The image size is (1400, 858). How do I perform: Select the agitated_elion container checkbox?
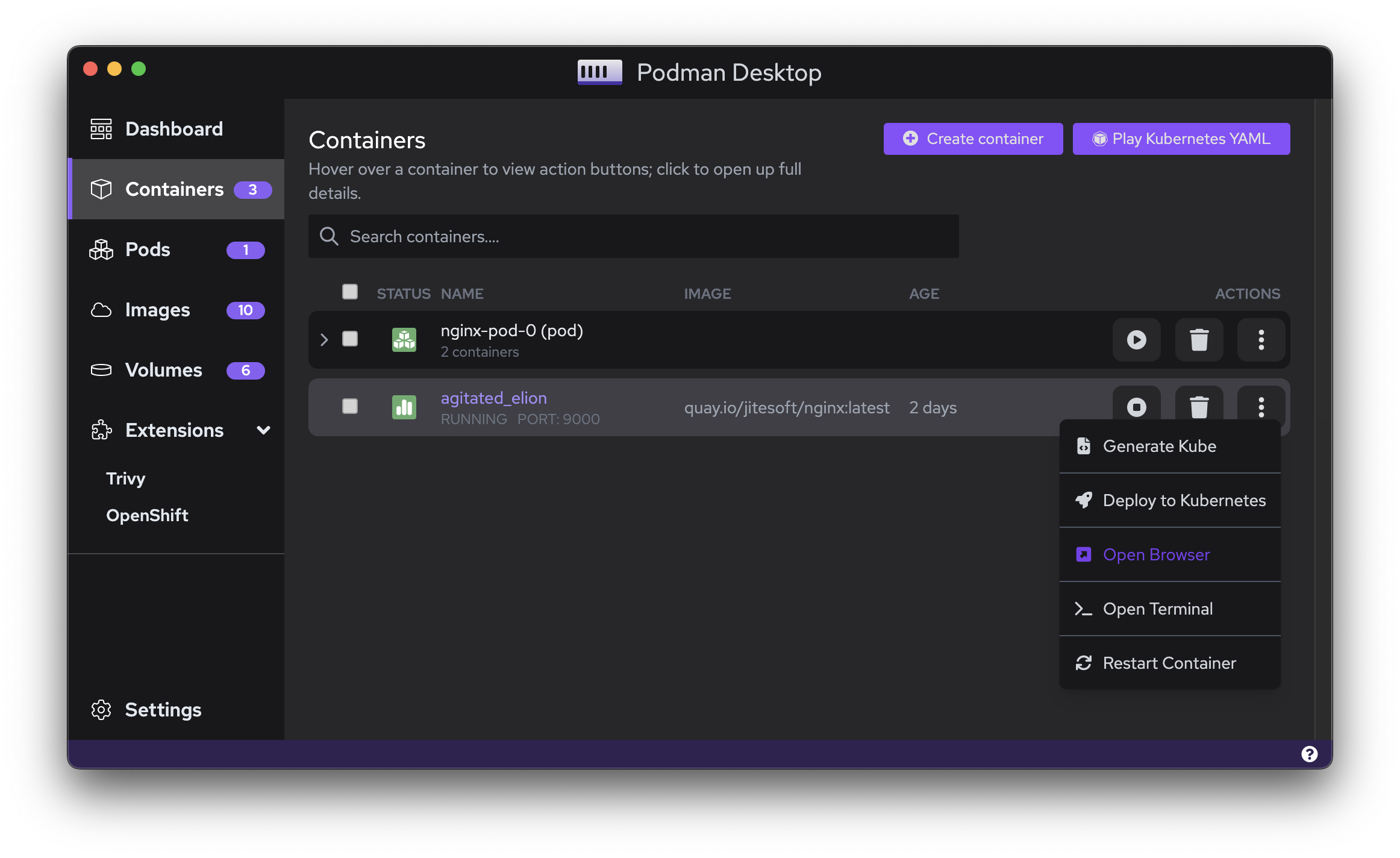pyautogui.click(x=350, y=407)
